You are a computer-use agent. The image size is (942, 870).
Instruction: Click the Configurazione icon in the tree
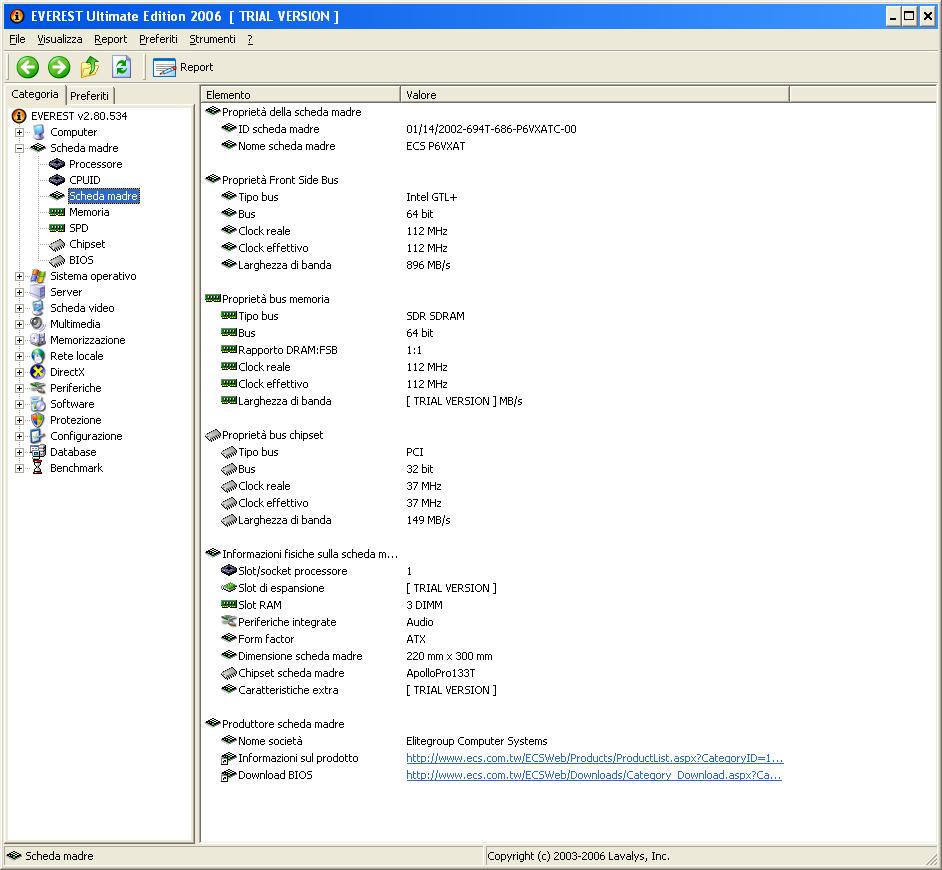pyautogui.click(x=38, y=436)
